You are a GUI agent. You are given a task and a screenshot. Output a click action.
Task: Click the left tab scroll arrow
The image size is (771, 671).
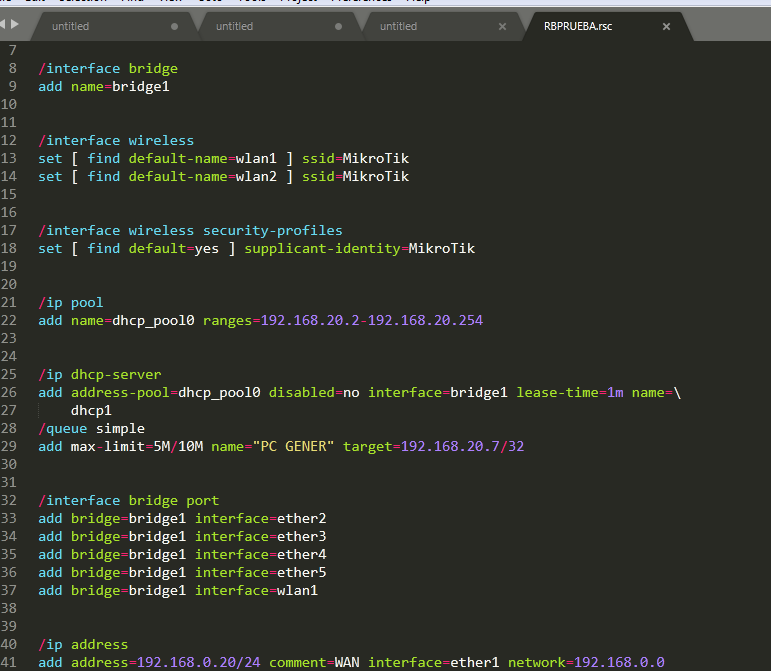pyautogui.click(x=4, y=24)
